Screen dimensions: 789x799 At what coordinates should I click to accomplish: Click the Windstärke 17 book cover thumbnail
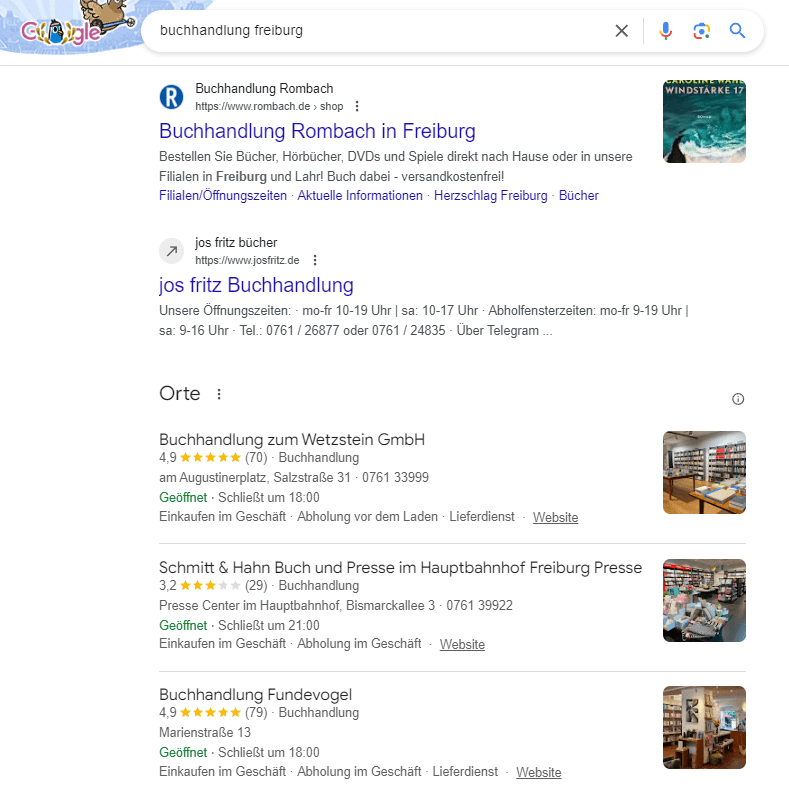click(704, 121)
